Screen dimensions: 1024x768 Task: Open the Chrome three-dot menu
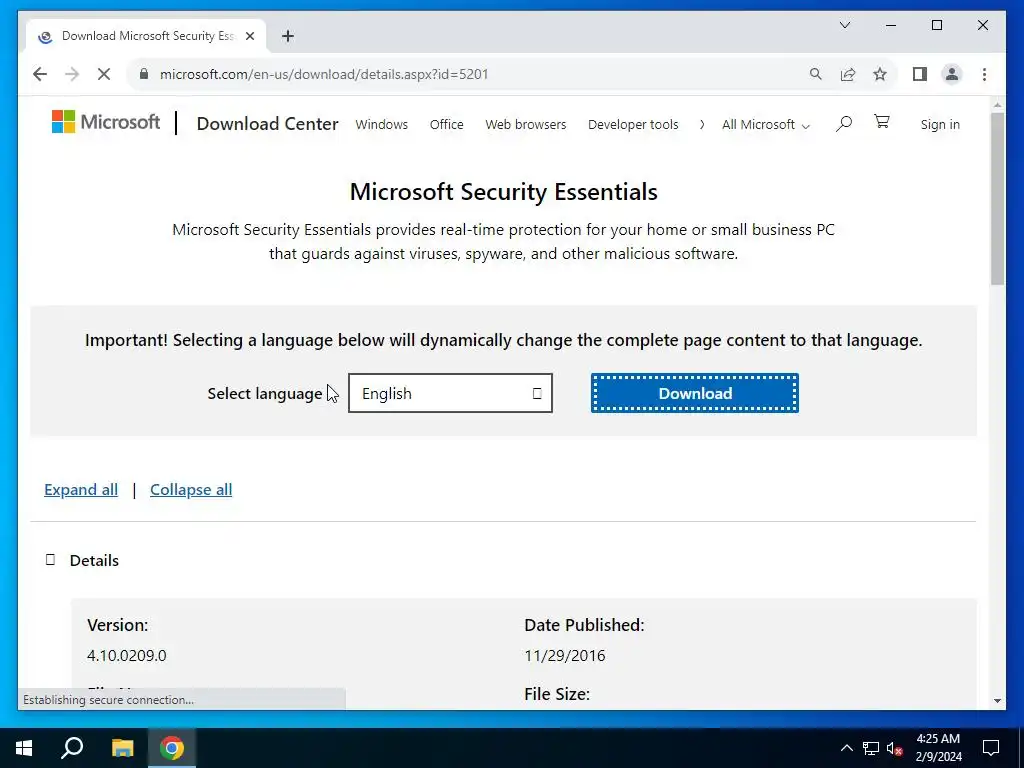pyautogui.click(x=984, y=74)
